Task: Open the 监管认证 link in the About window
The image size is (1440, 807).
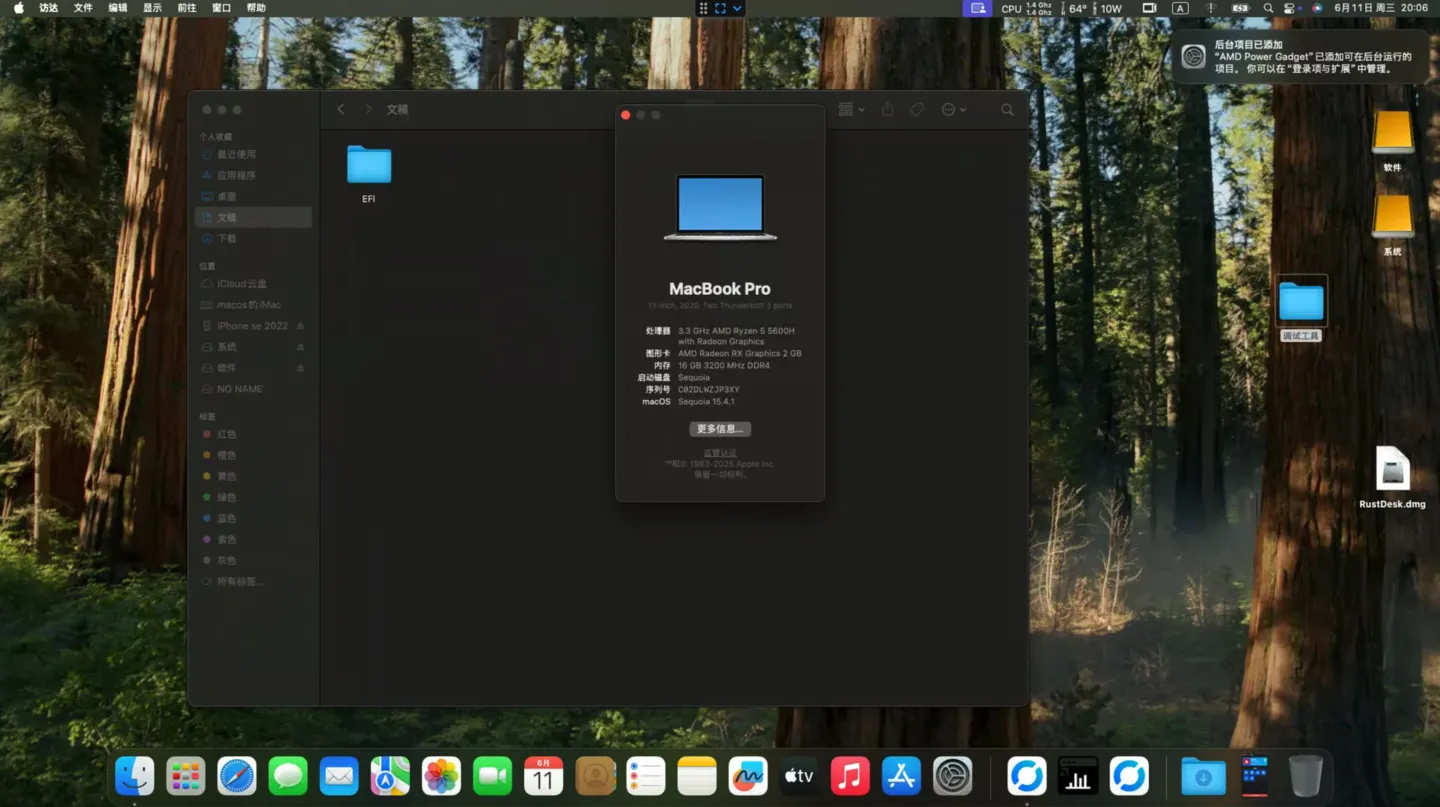Action: pyautogui.click(x=719, y=453)
